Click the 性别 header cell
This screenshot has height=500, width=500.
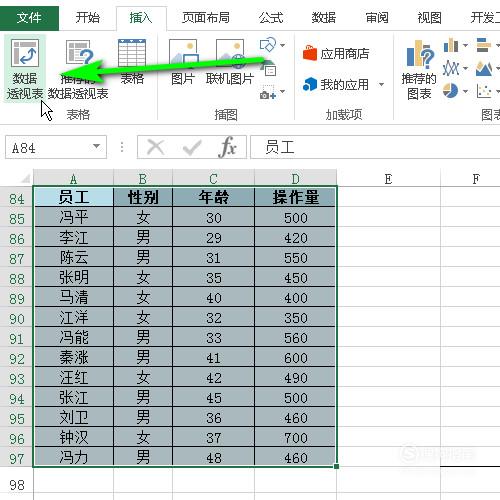143,197
